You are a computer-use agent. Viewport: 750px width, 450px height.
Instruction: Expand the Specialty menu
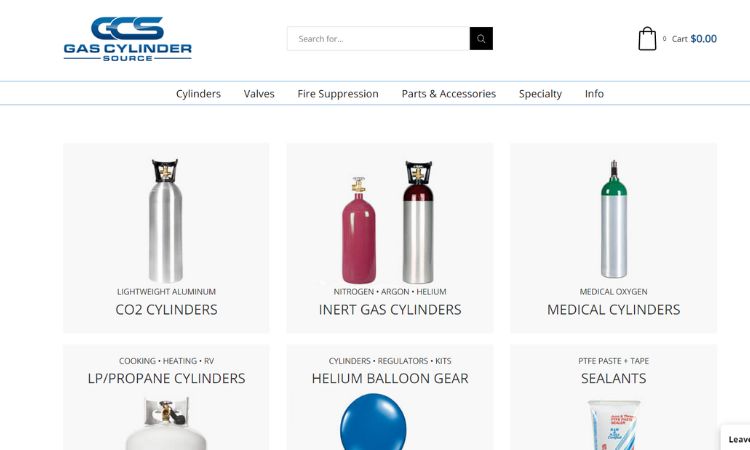pos(540,94)
